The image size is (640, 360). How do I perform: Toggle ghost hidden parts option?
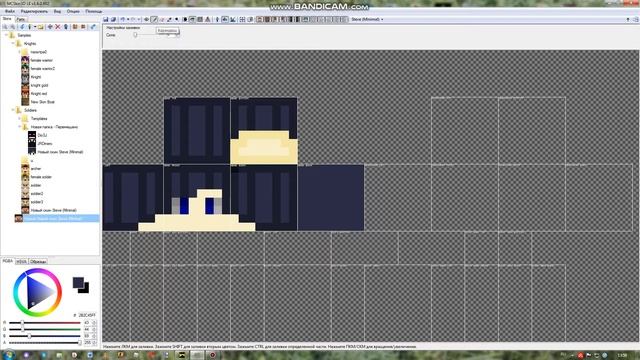point(250,19)
